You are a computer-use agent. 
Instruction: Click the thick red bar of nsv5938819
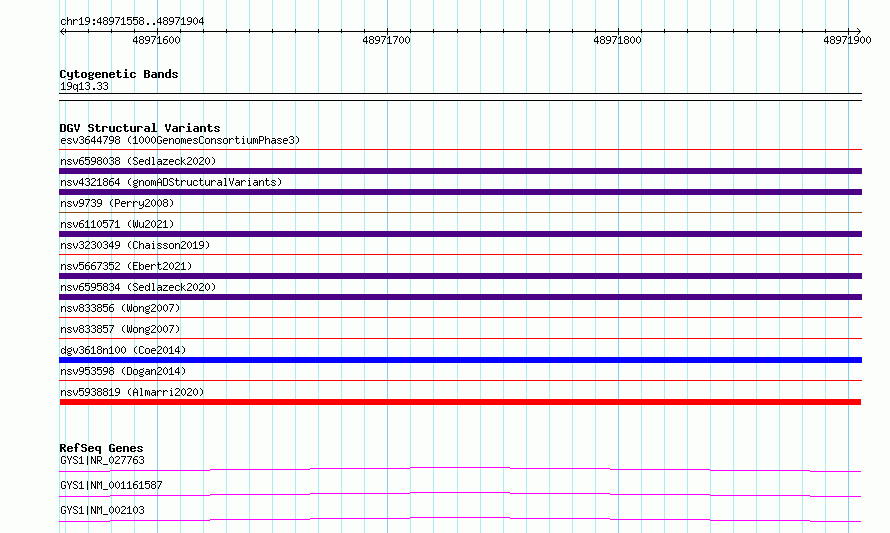460,402
